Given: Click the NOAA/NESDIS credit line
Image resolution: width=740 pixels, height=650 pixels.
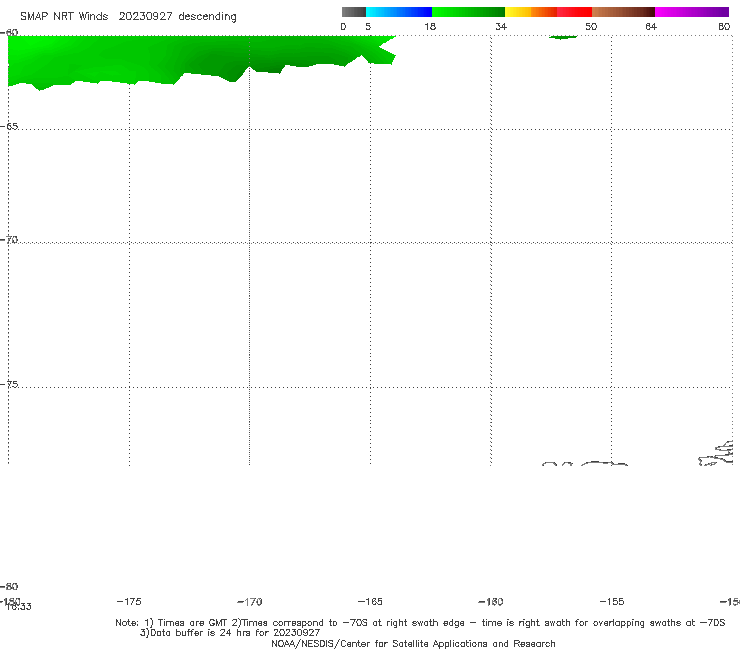Looking at the screenshot, I should coord(413,644).
